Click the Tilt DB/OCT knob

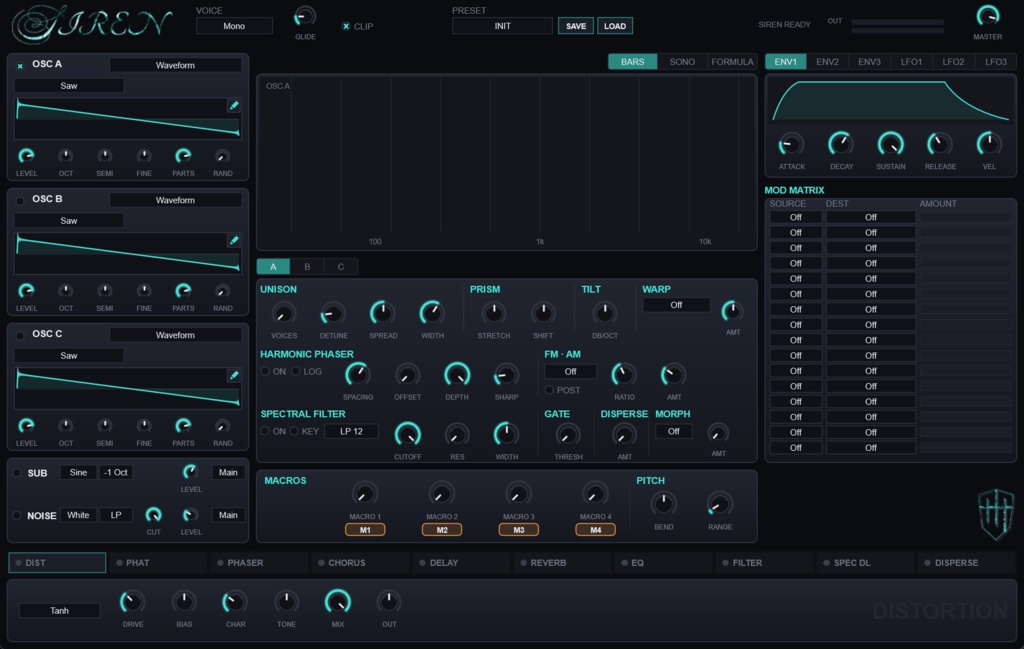point(605,314)
